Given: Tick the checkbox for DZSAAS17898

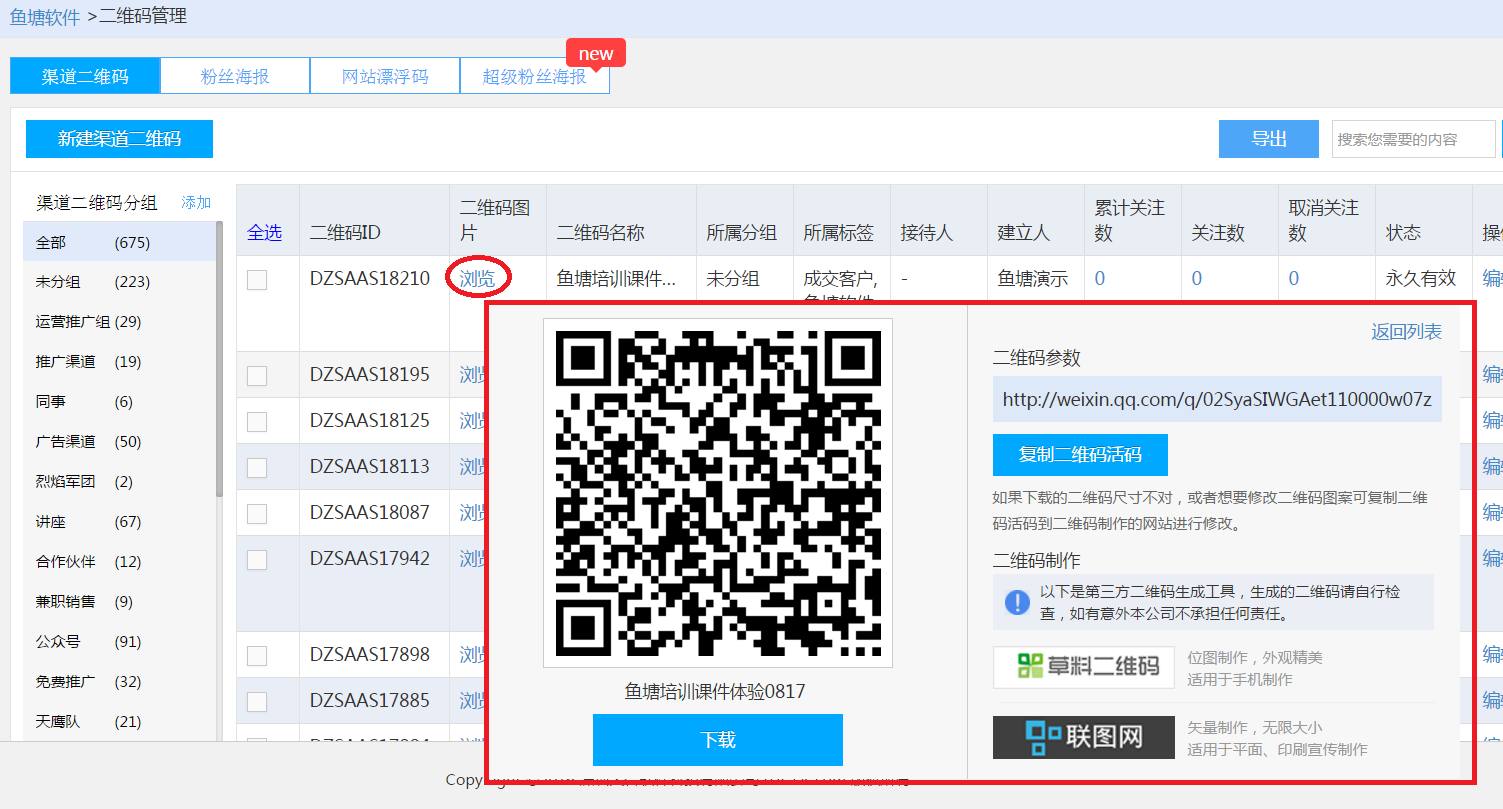Looking at the screenshot, I should [257, 656].
